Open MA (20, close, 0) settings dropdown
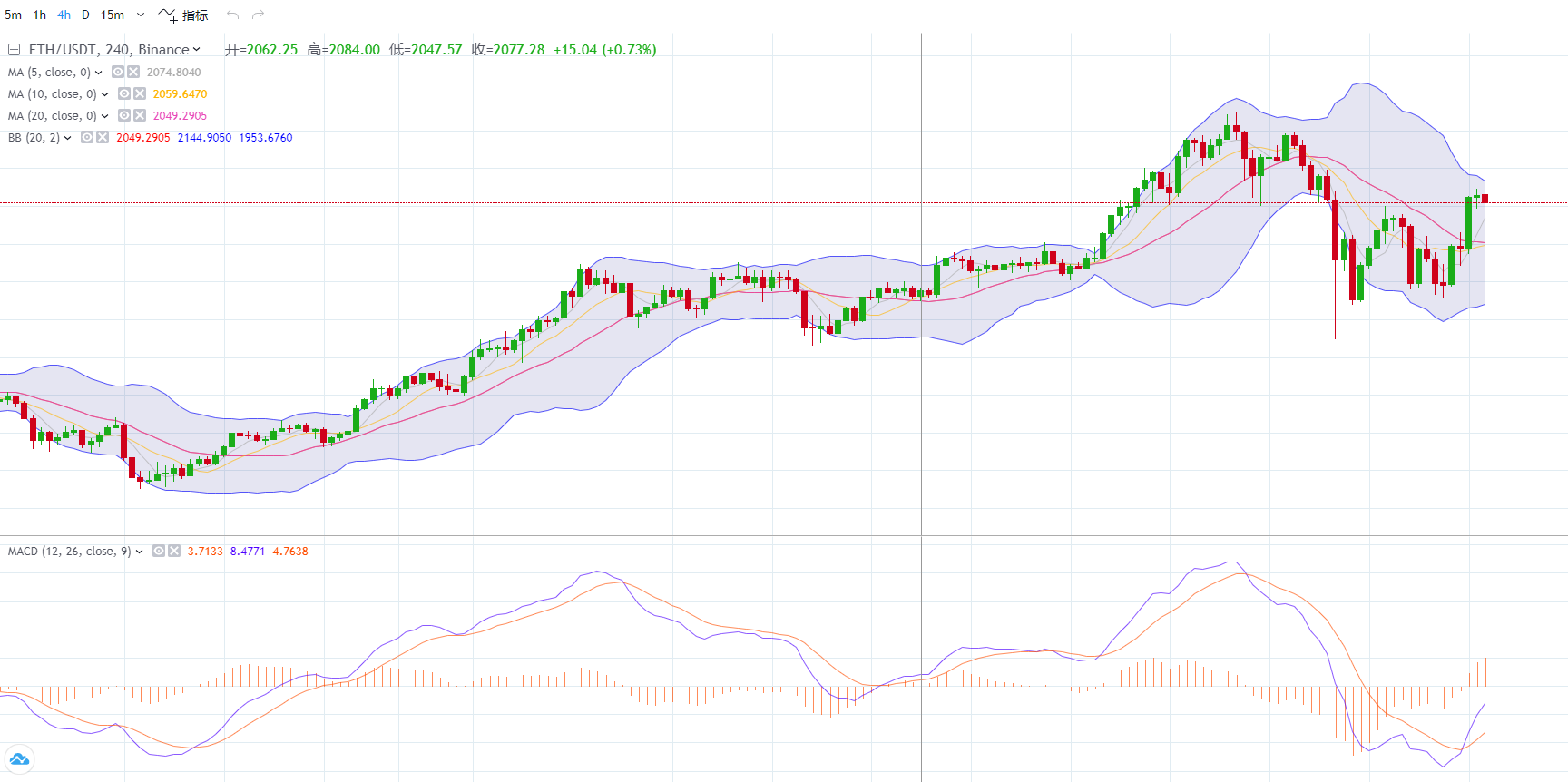 105,116
